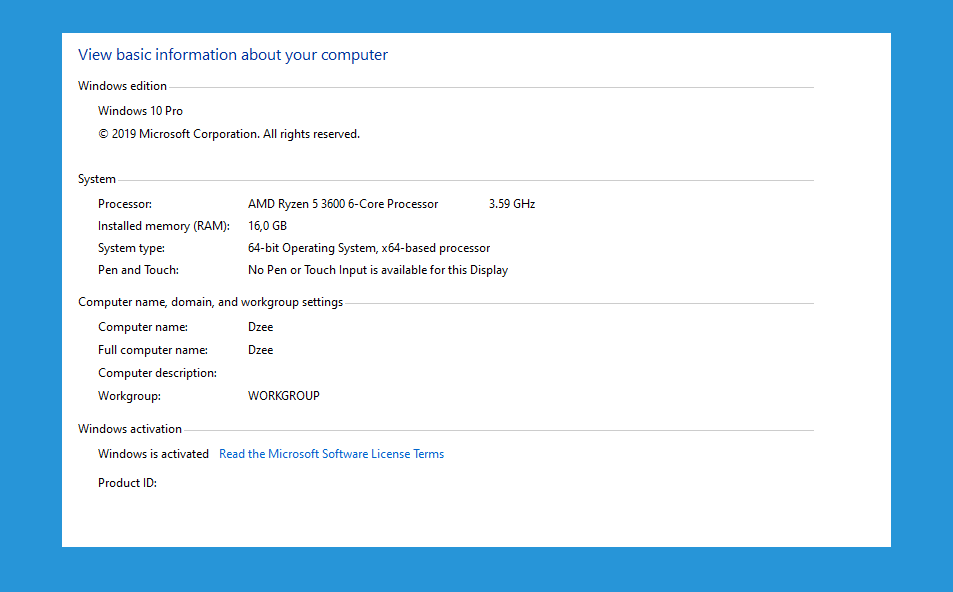Click the 'Computer name:' label

[143, 327]
